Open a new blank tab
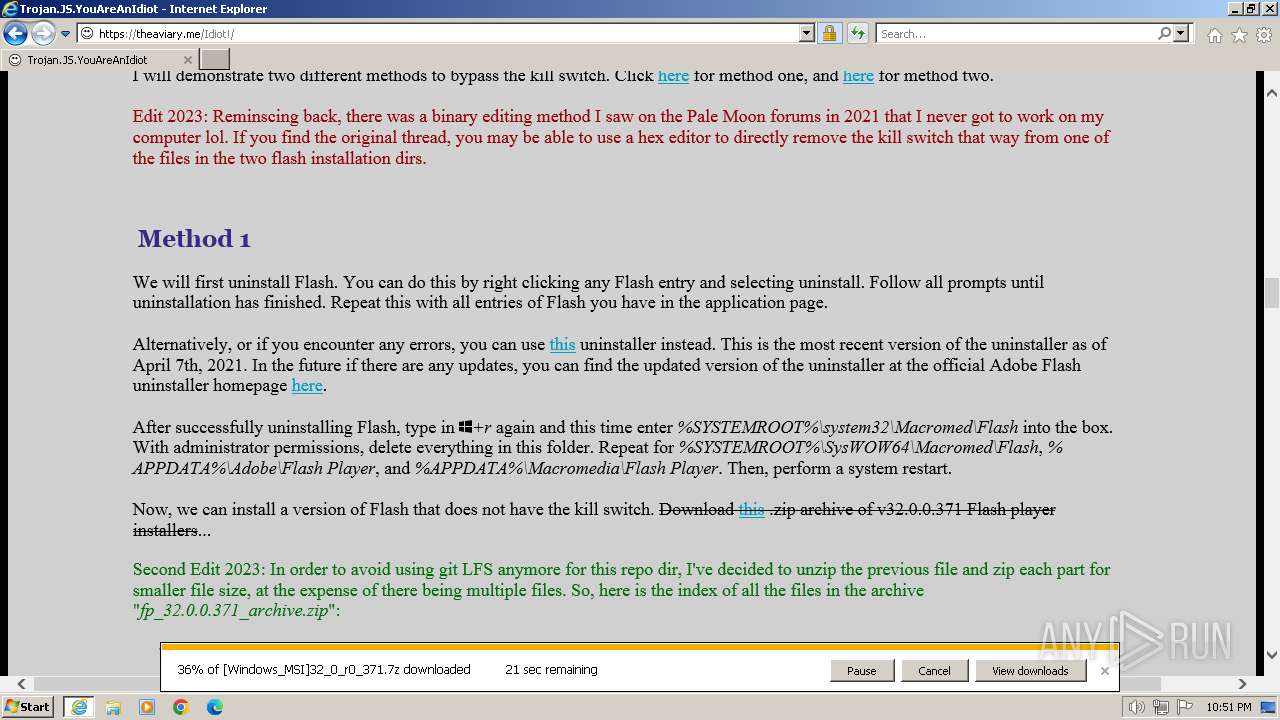The height and width of the screenshot is (720, 1280). pyautogui.click(x=215, y=59)
